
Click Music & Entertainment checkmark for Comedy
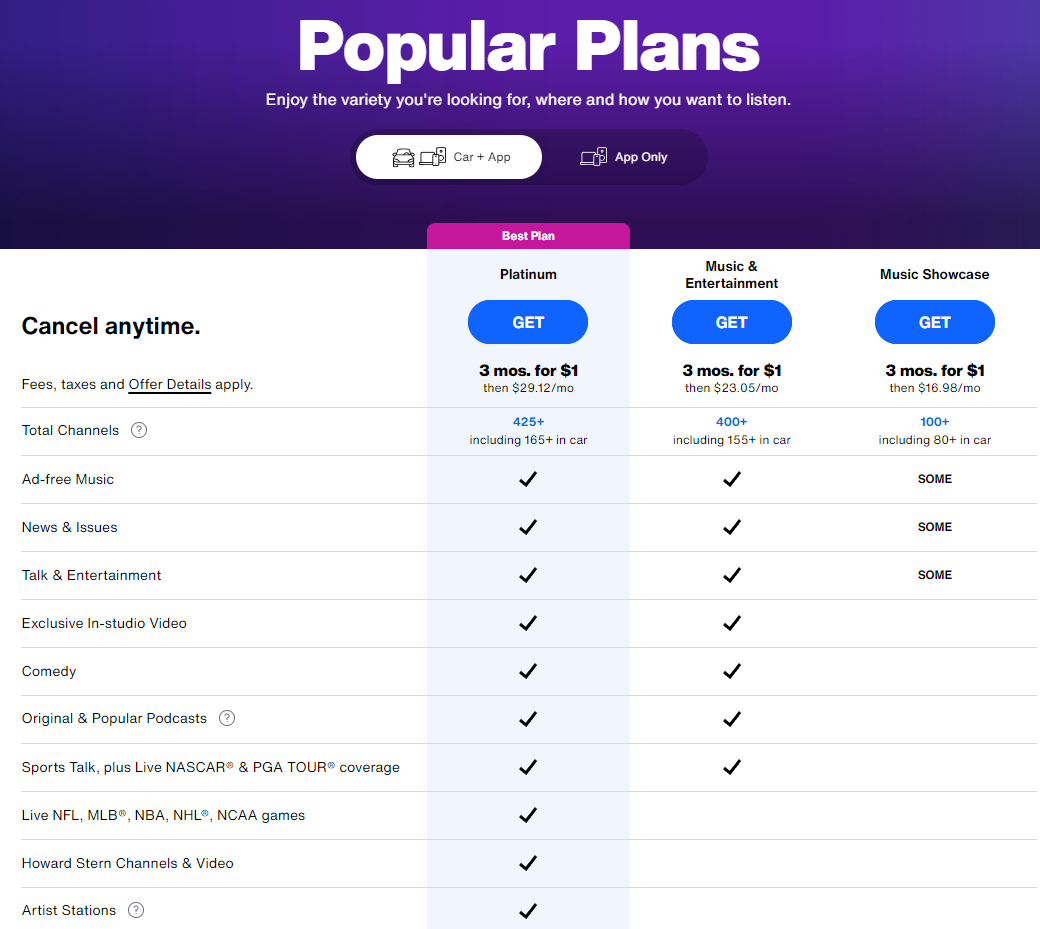732,671
